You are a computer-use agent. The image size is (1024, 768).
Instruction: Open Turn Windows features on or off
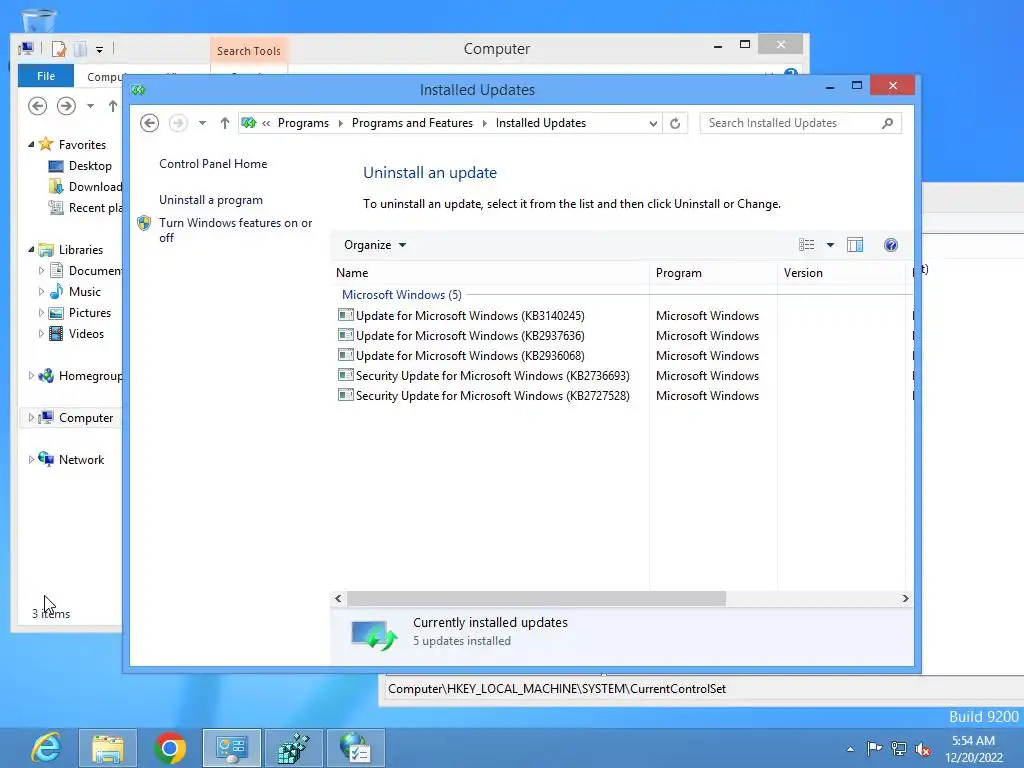(x=236, y=230)
